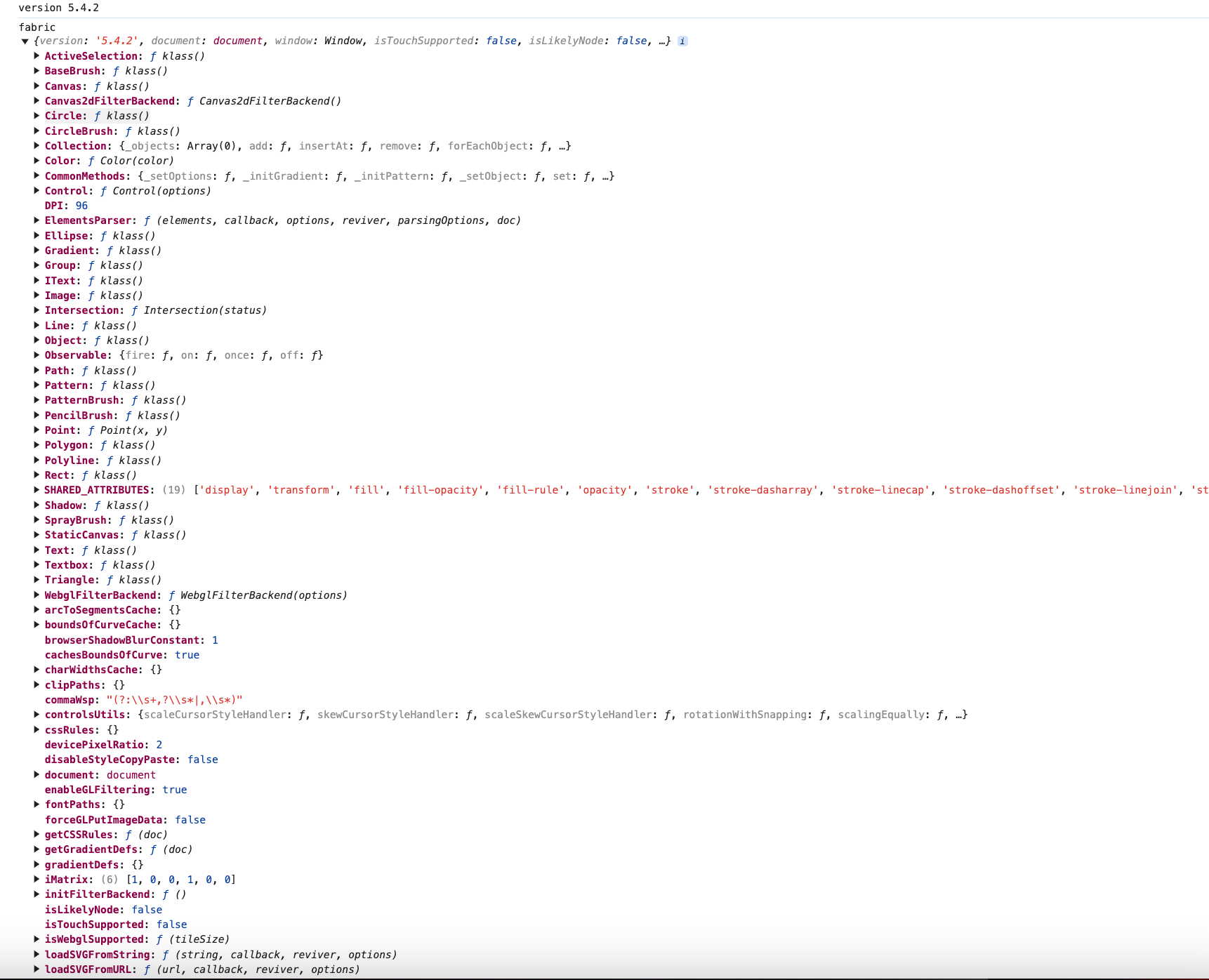
Task: Expand the Image klass entry
Action: 37,296
